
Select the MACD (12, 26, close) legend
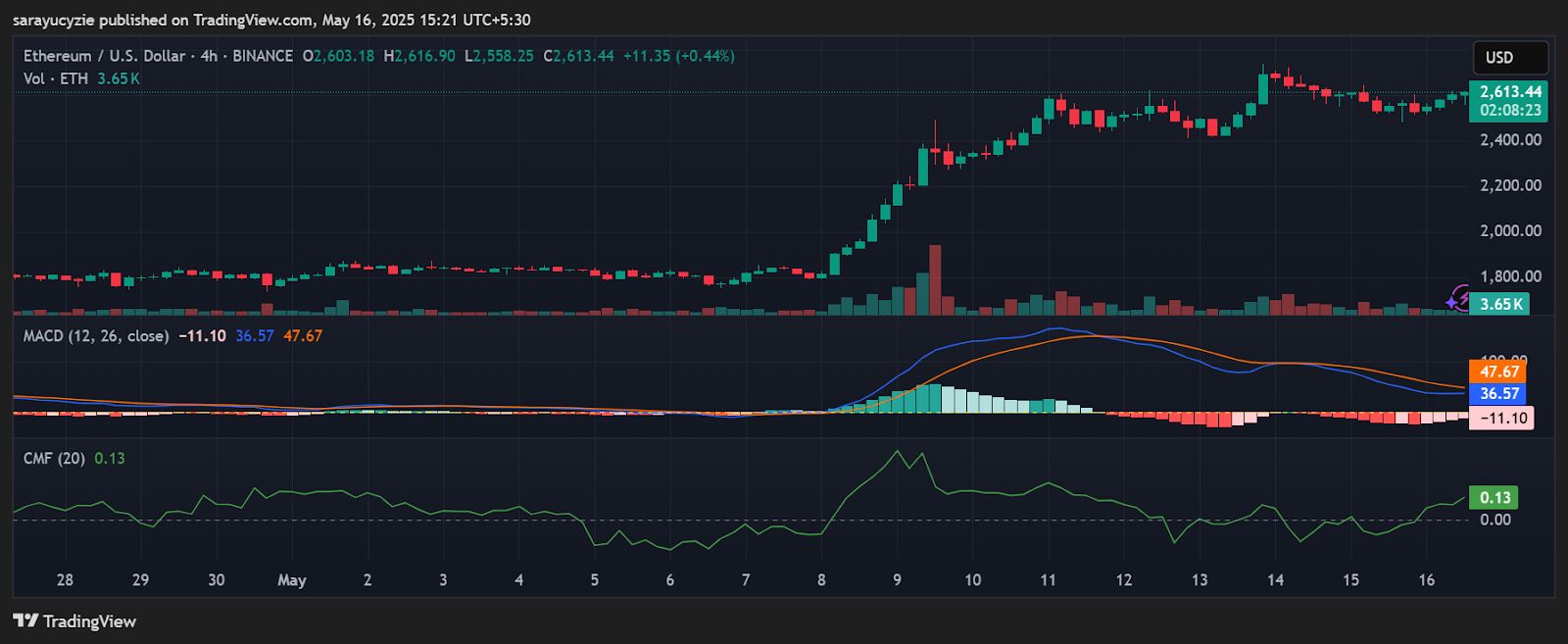click(95, 335)
